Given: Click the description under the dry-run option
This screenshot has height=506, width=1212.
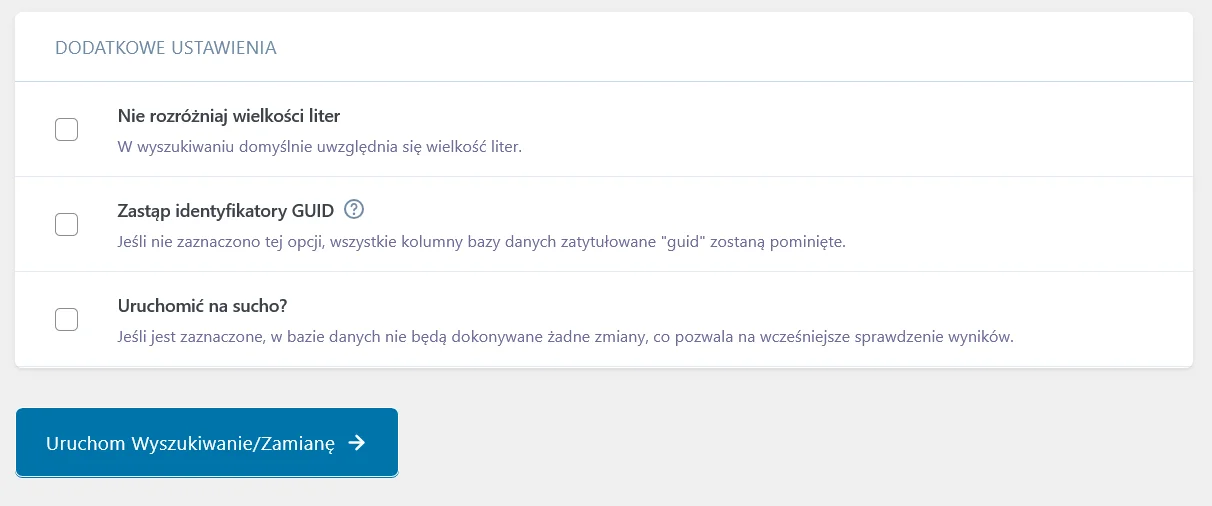Looking at the screenshot, I should coord(565,336).
